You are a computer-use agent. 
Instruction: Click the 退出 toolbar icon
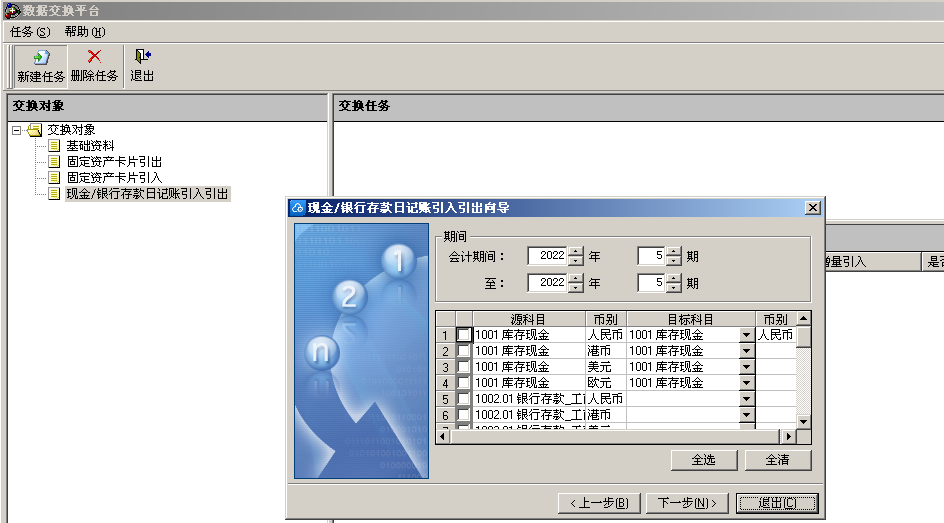[x=142, y=58]
